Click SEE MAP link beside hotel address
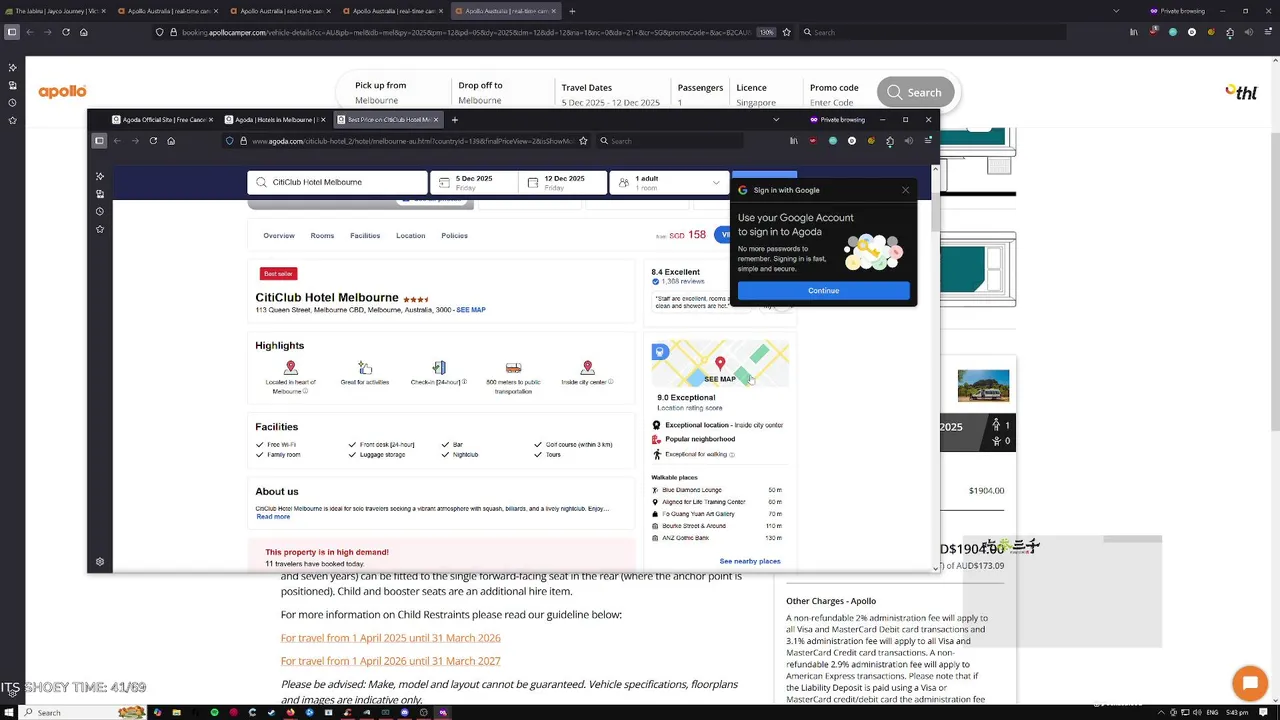This screenshot has width=1280, height=720. point(471,310)
